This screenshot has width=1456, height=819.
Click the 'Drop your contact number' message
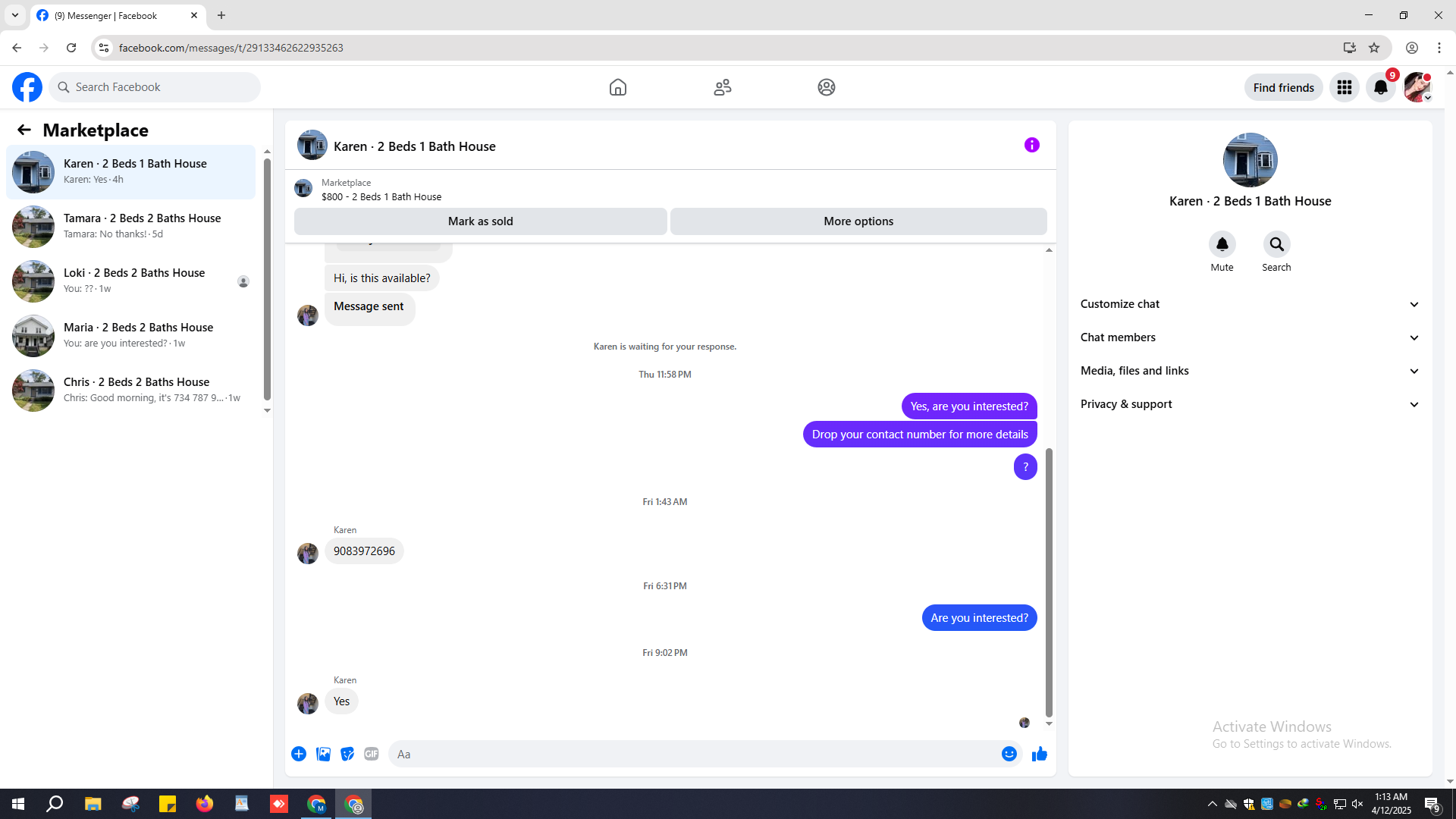[920, 435]
